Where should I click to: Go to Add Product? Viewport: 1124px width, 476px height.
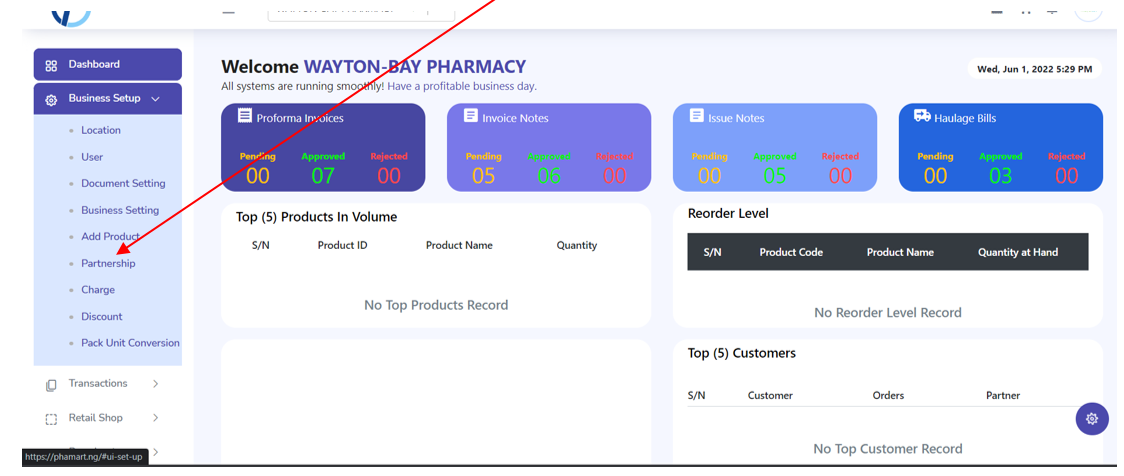110,237
